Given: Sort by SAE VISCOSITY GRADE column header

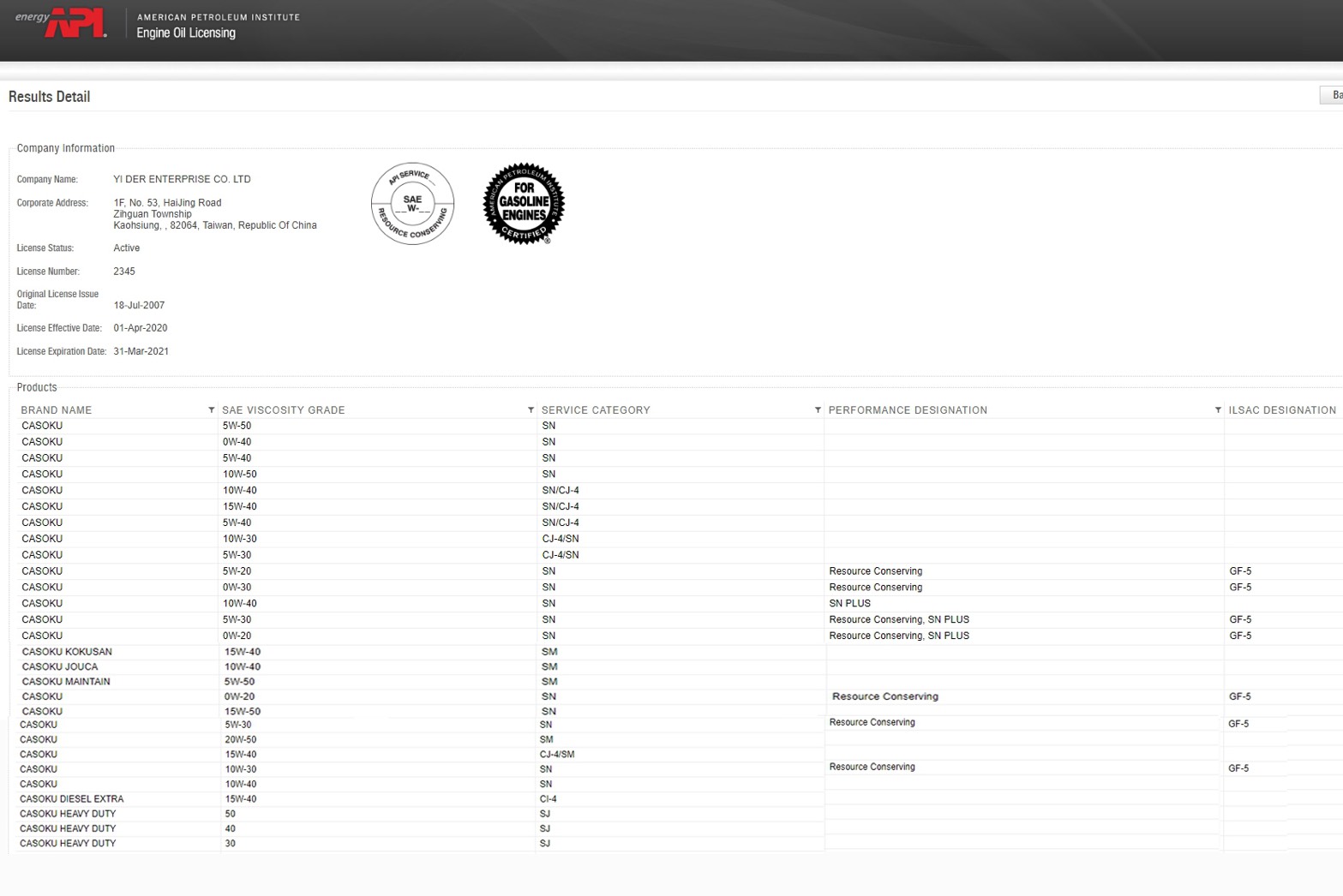Looking at the screenshot, I should [x=284, y=410].
